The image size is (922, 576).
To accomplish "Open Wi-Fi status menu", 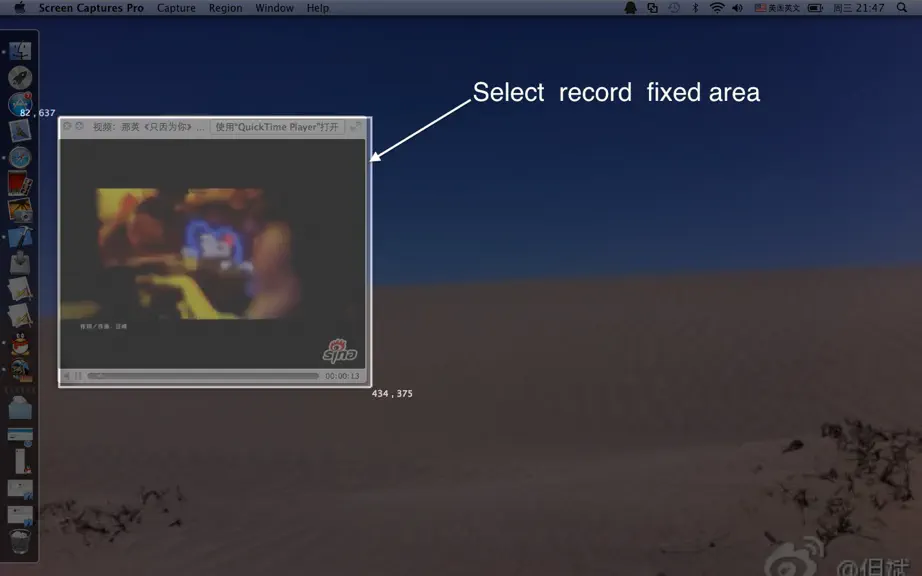I will 717,8.
